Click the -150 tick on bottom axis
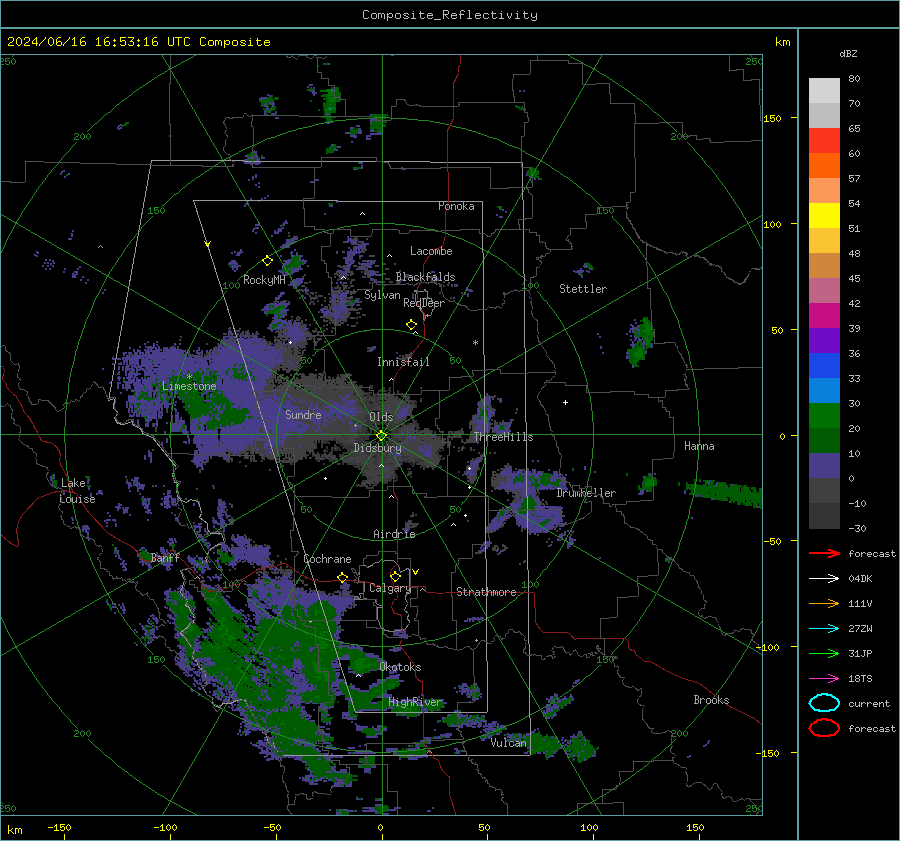The height and width of the screenshot is (841, 900). (x=59, y=827)
